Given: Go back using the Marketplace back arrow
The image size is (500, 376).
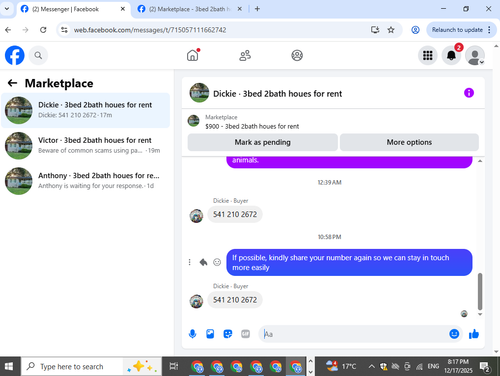Looking at the screenshot, I should point(12,83).
